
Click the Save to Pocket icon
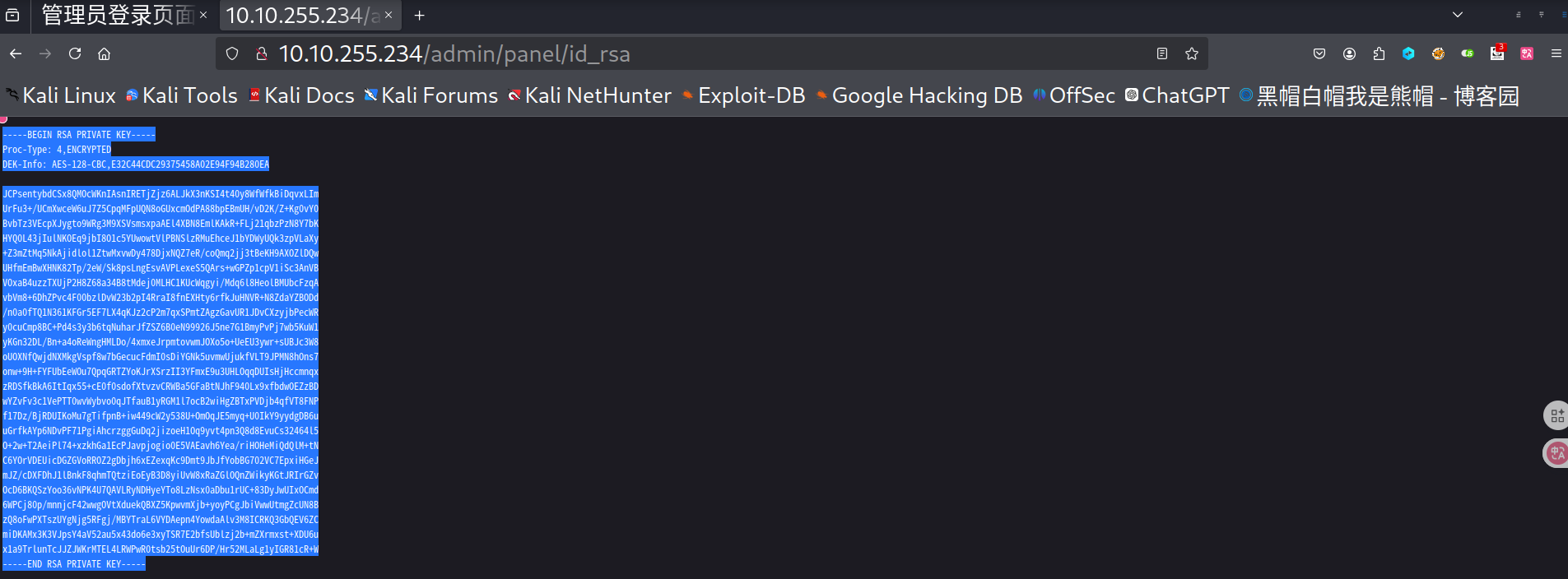coord(1319,53)
